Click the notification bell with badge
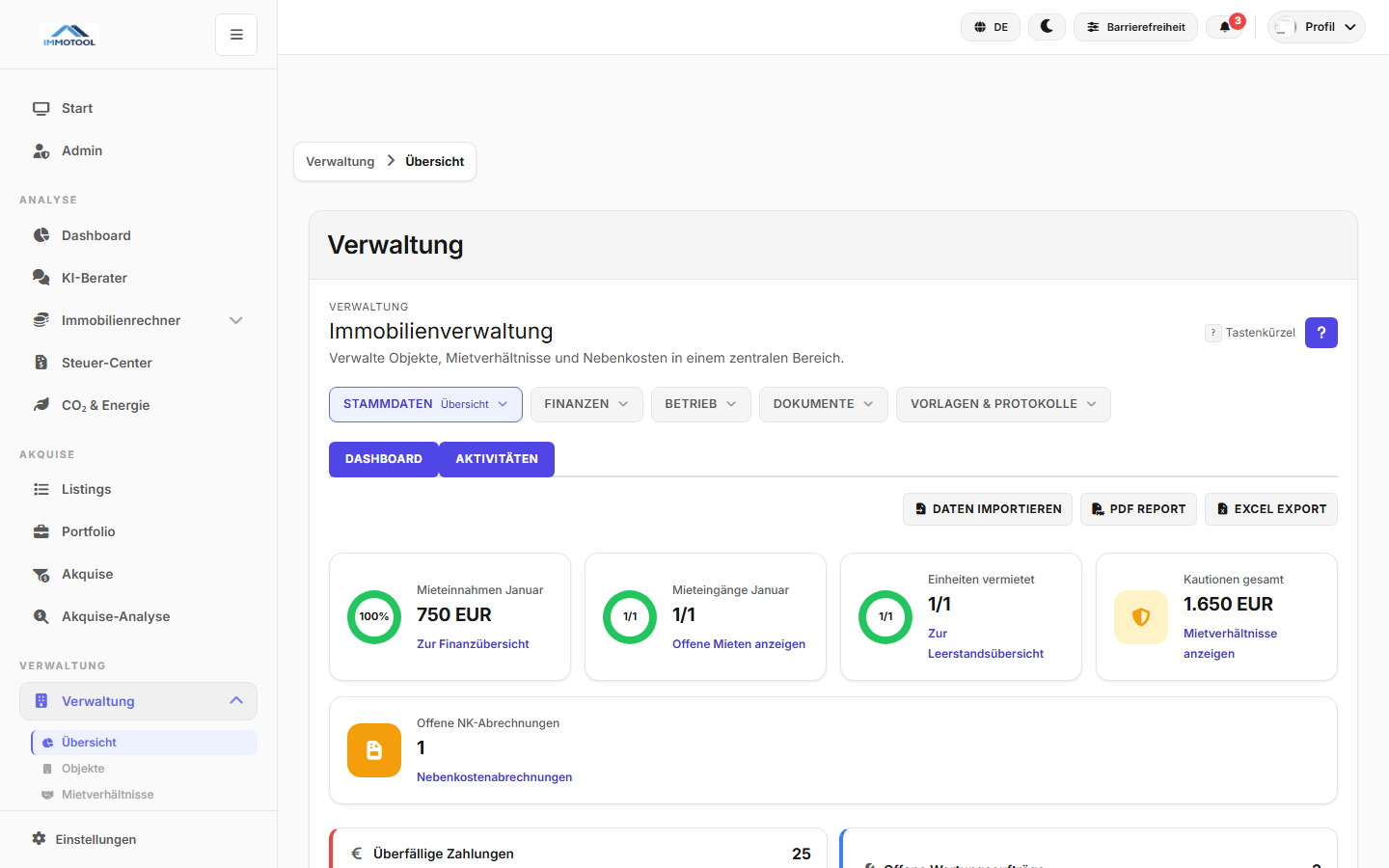The width and height of the screenshot is (1389, 868). (x=1226, y=26)
